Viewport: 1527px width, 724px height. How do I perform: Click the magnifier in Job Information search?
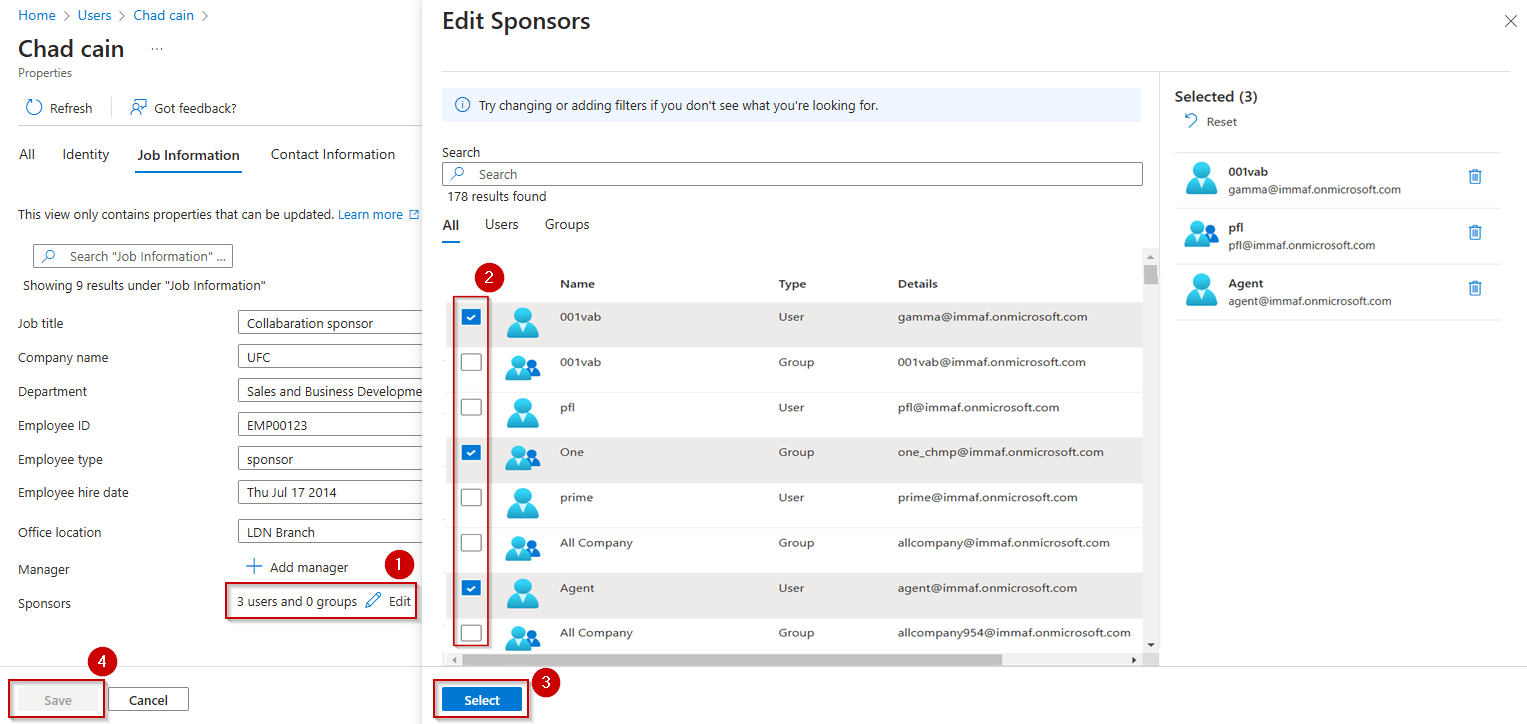(48, 256)
